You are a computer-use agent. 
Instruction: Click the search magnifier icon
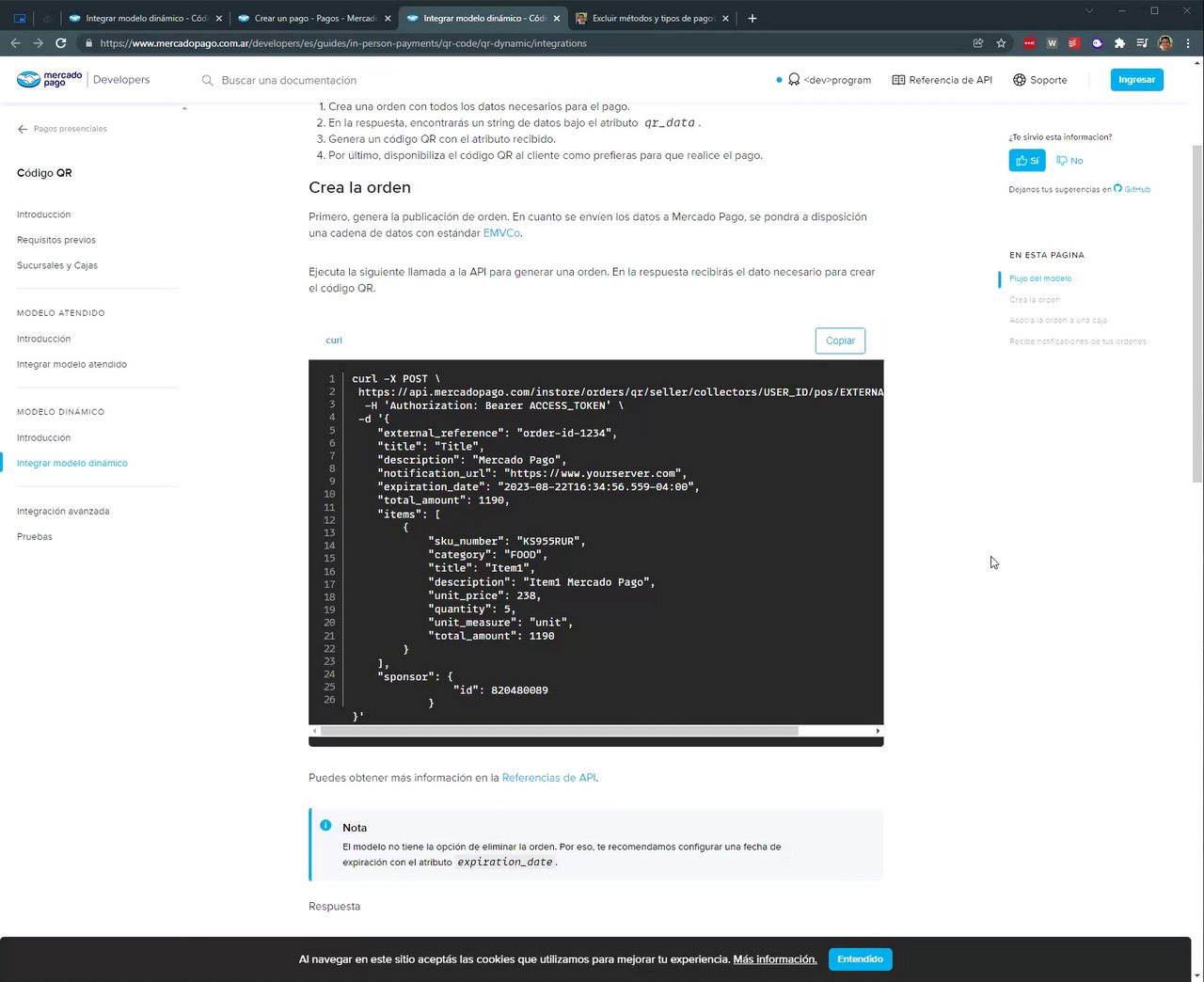point(207,80)
